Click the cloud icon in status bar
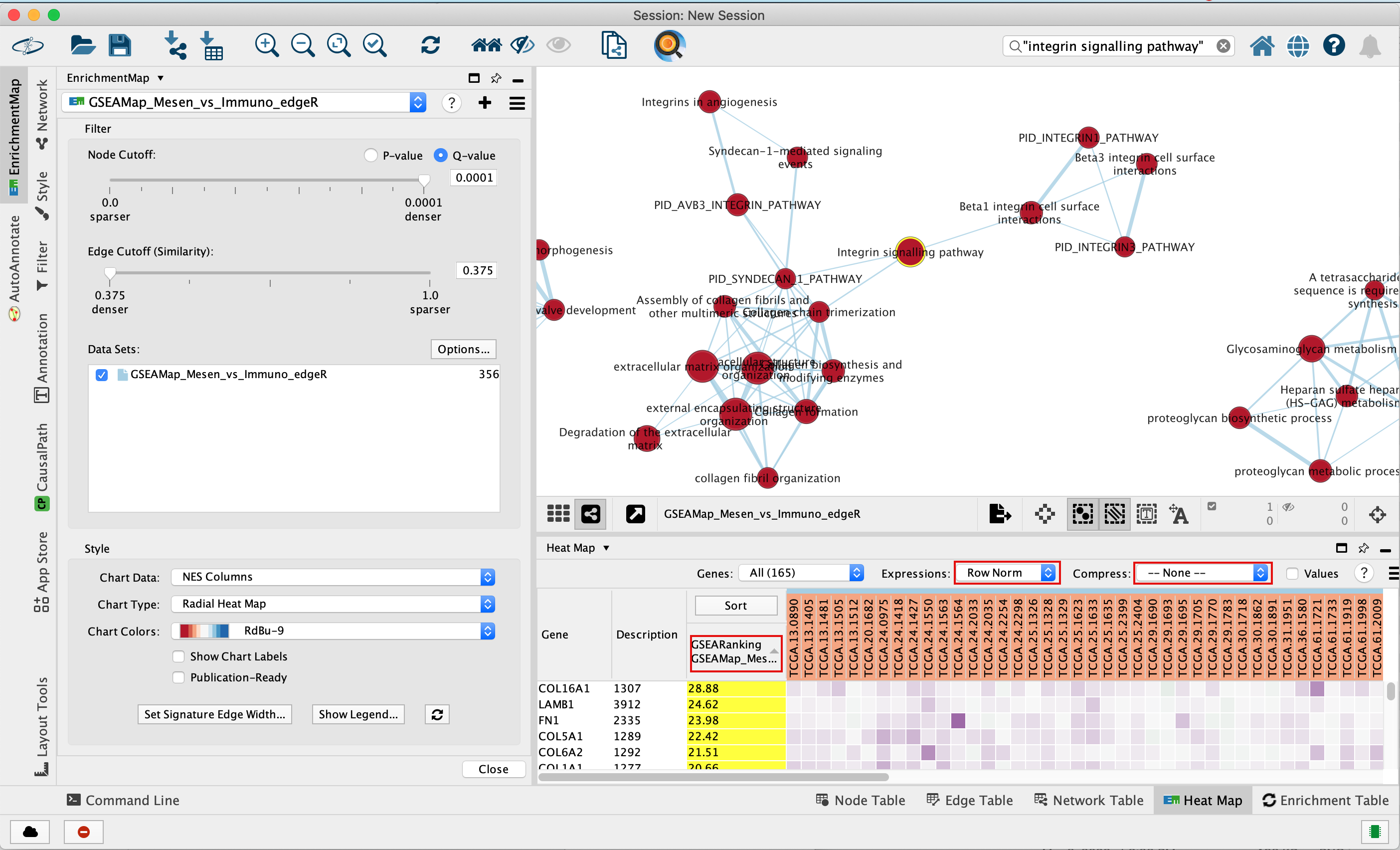Viewport: 1400px width, 850px height. click(x=30, y=832)
